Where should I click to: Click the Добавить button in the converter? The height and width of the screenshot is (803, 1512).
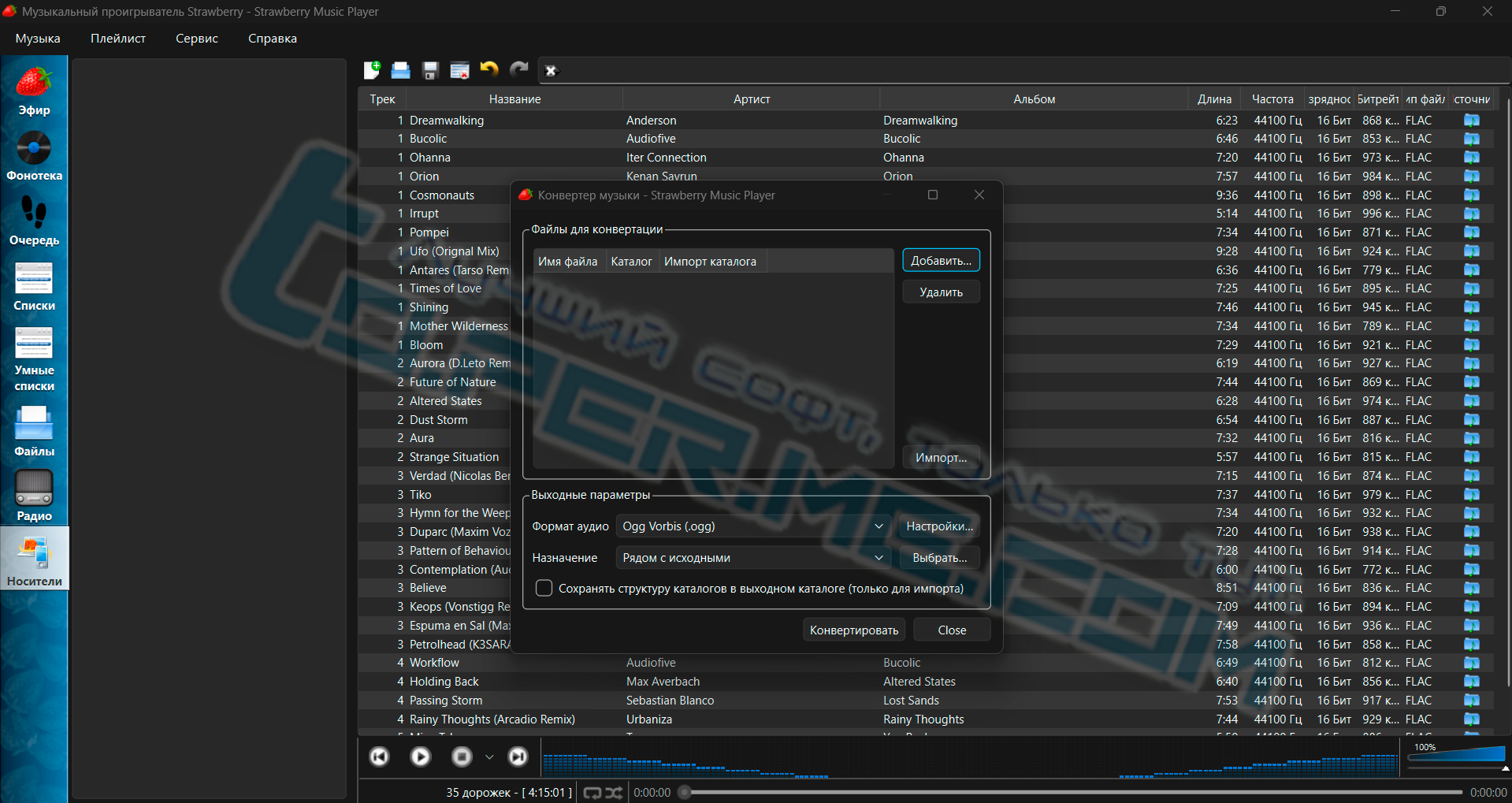tap(942, 261)
